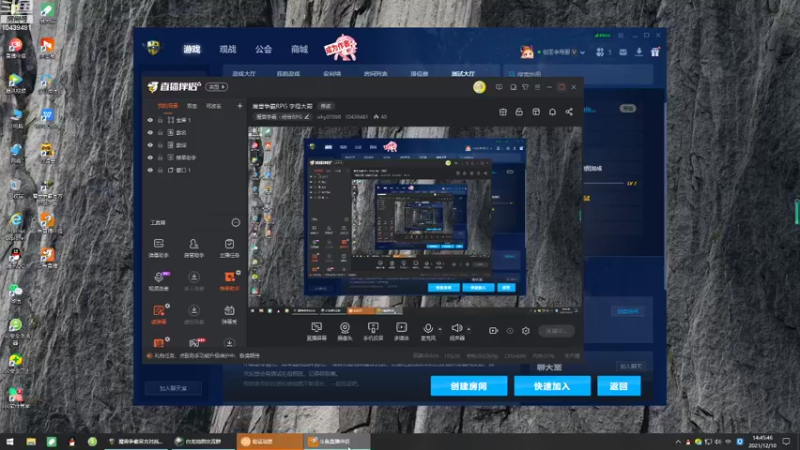Expand the account name dropdown arrow
The image size is (800, 450).
(582, 52)
